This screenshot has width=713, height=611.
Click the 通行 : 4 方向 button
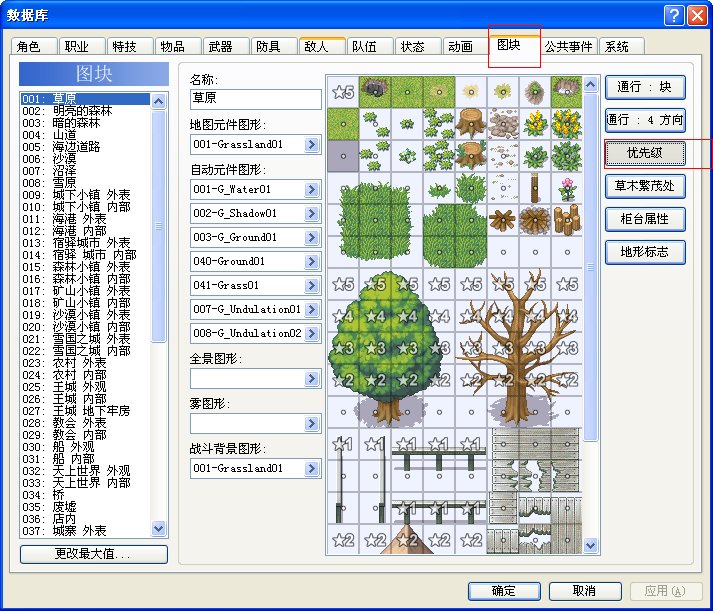[x=645, y=120]
